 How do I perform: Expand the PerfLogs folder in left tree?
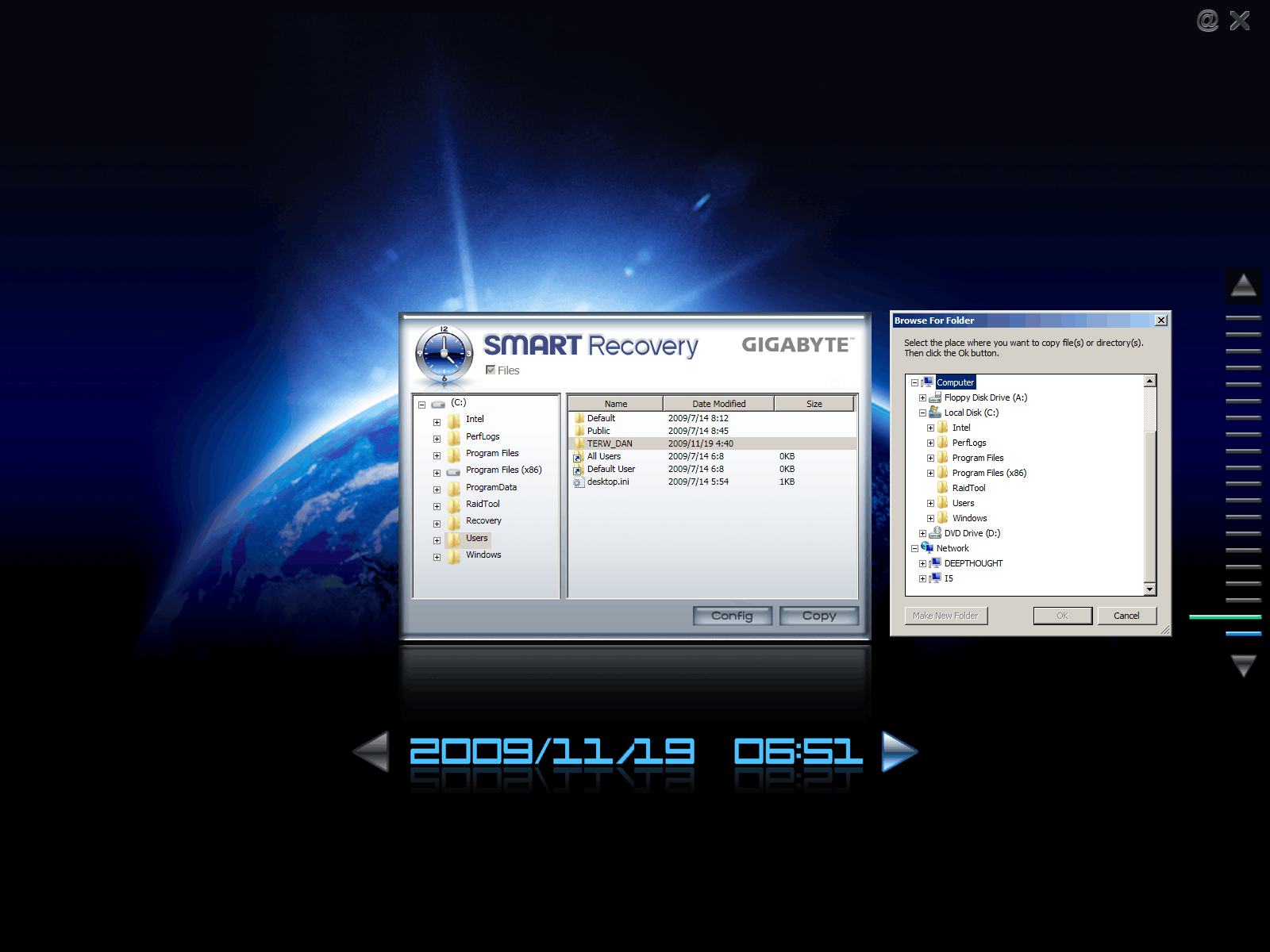click(x=437, y=439)
